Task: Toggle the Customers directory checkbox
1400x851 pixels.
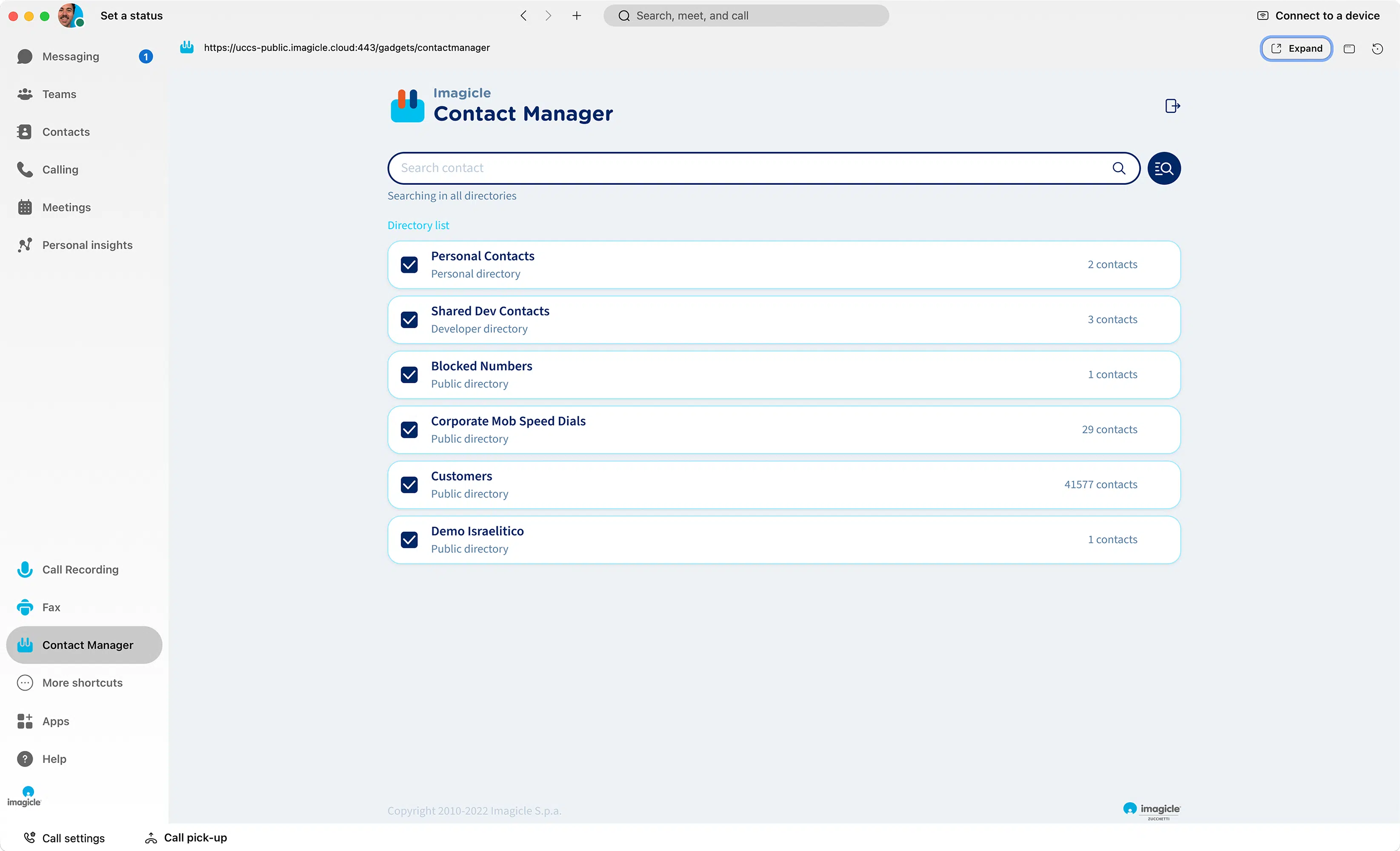Action: point(409,485)
